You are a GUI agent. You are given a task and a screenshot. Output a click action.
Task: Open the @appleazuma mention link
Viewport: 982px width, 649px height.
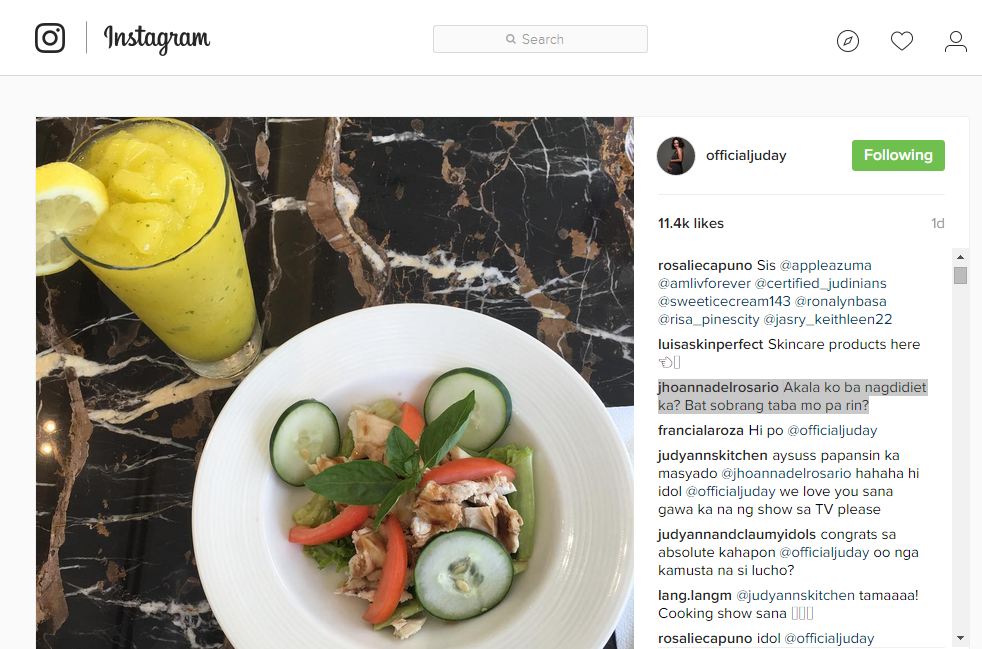coord(825,266)
